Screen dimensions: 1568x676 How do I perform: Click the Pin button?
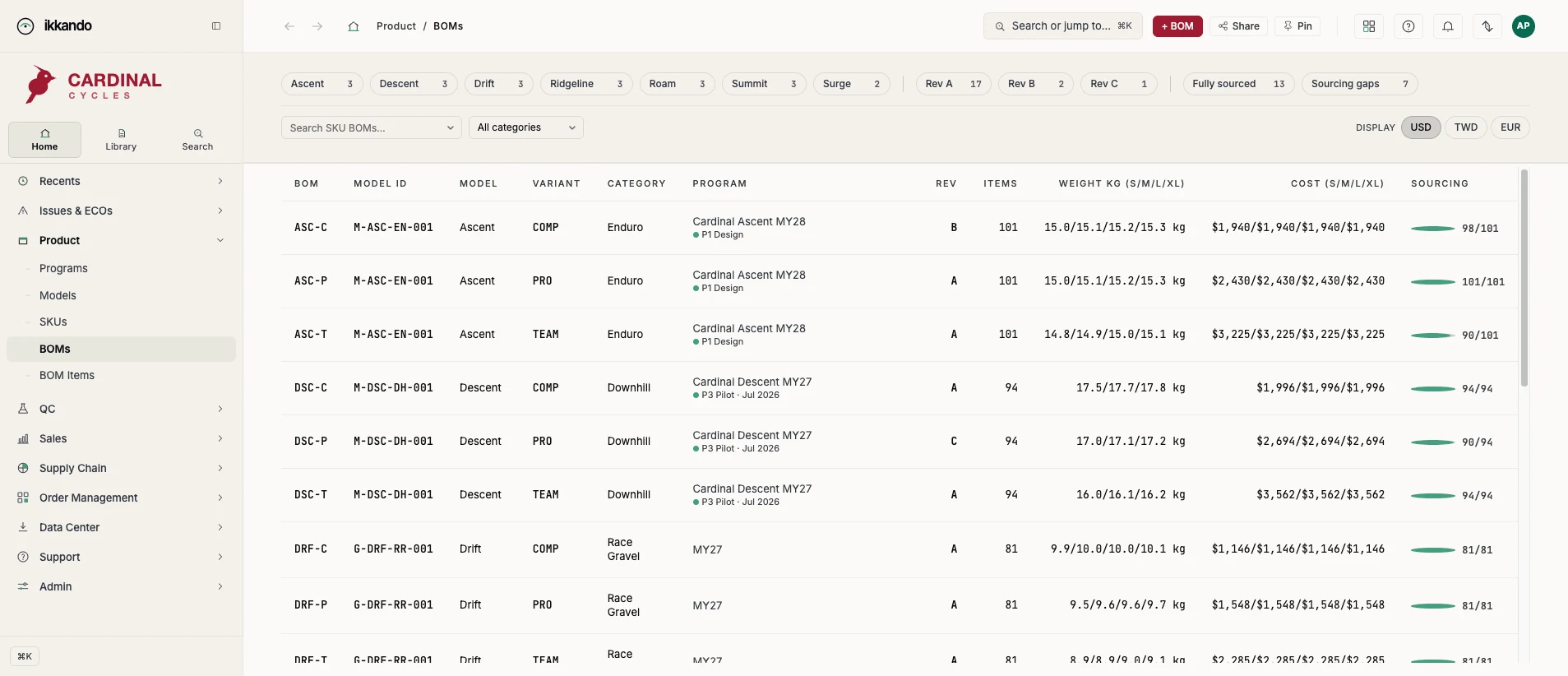click(1297, 26)
